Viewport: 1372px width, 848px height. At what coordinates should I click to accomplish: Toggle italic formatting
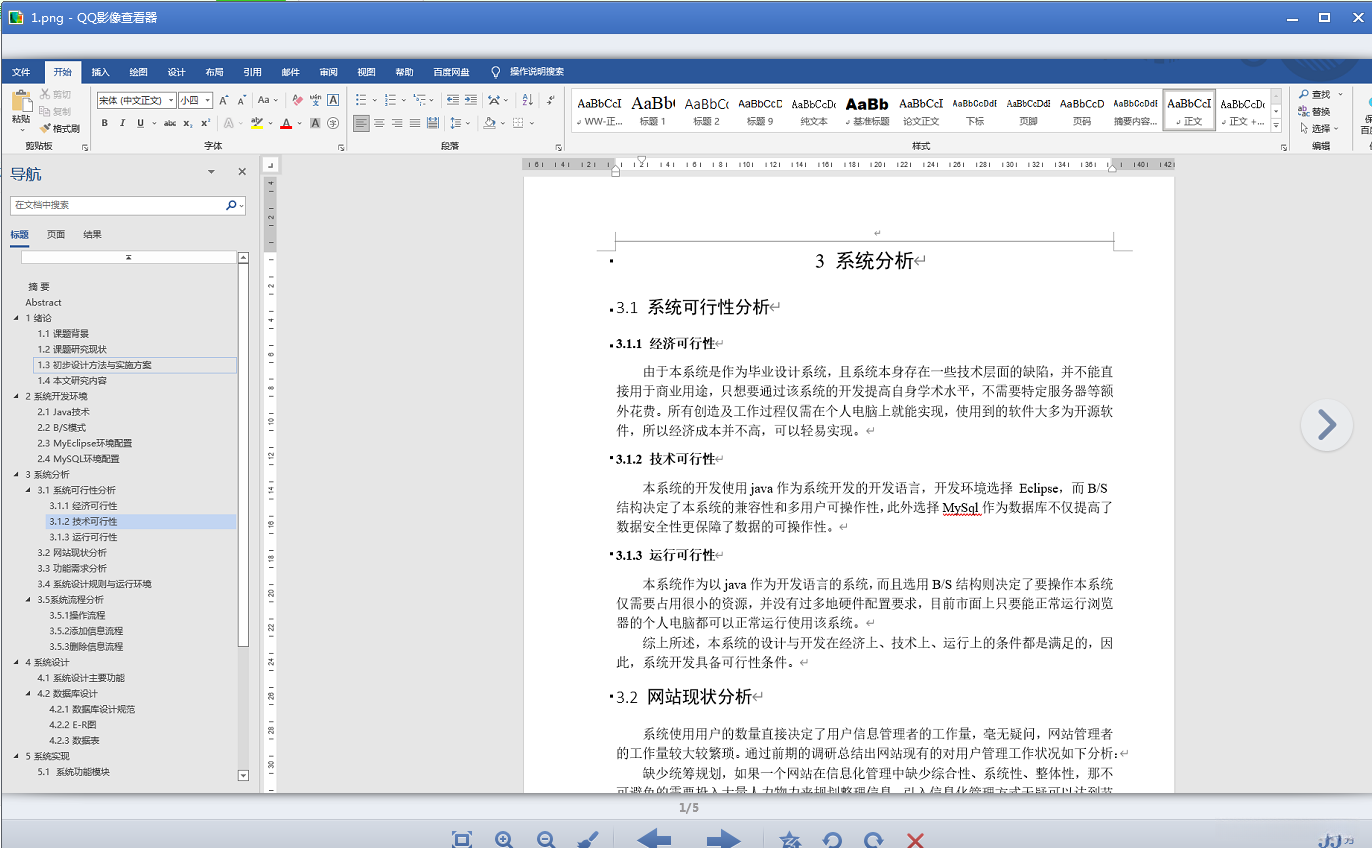point(122,123)
